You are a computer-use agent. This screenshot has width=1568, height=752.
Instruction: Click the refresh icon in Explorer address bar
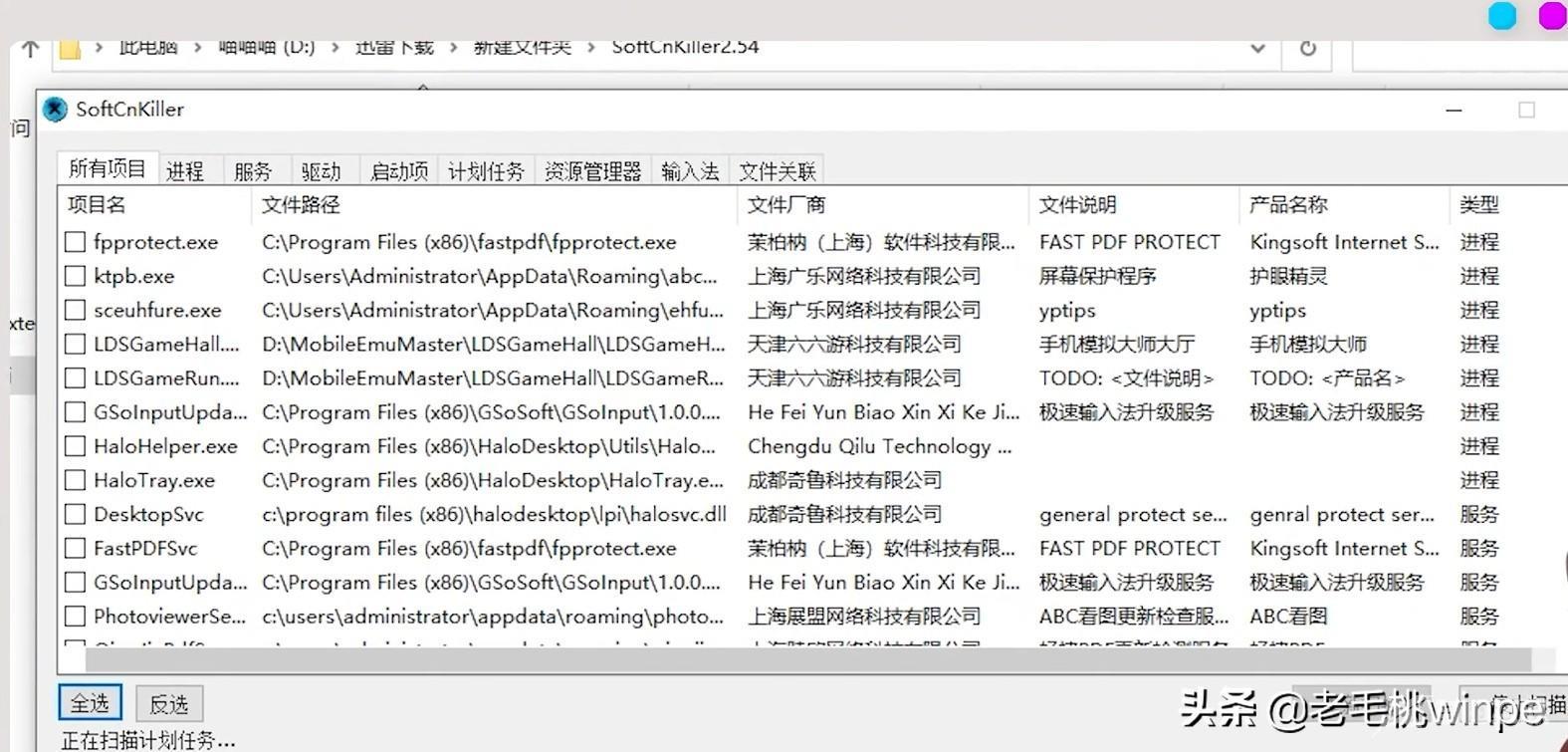(x=1308, y=49)
